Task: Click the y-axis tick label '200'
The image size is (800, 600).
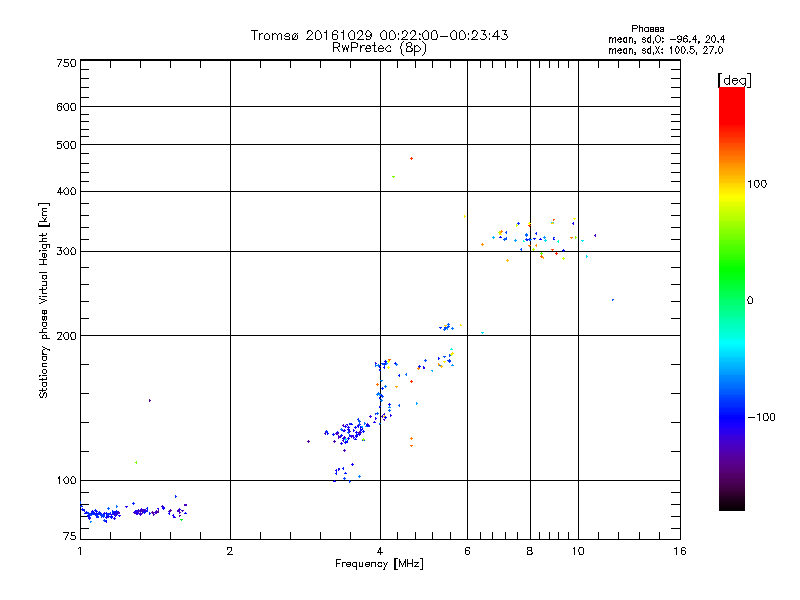Action: [x=66, y=336]
